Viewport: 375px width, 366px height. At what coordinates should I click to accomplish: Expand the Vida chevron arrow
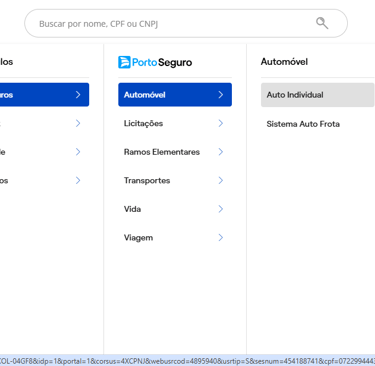[x=221, y=209]
